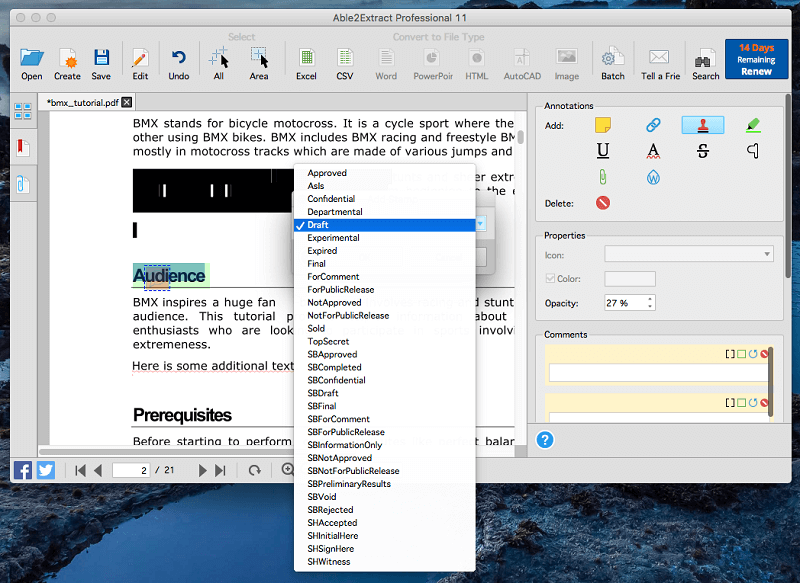Image resolution: width=800 pixels, height=583 pixels.
Task: Add a highlight annotation
Action: pyautogui.click(x=753, y=125)
